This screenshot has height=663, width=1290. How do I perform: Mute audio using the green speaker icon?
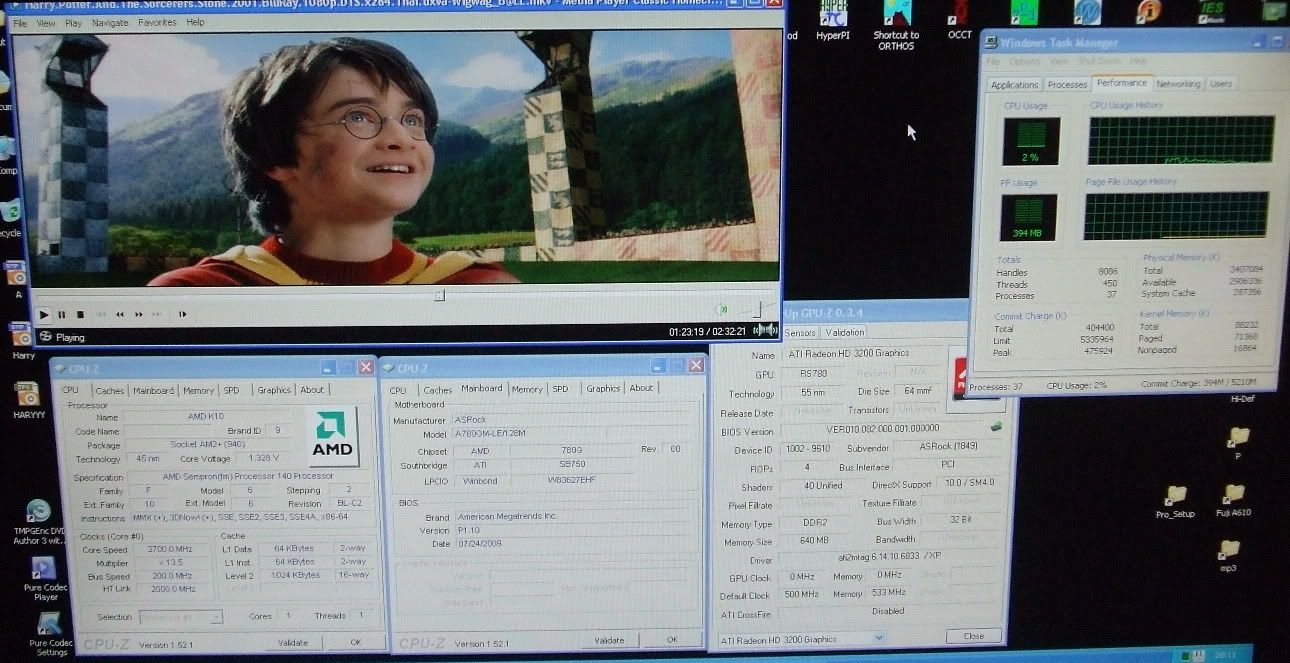(721, 310)
